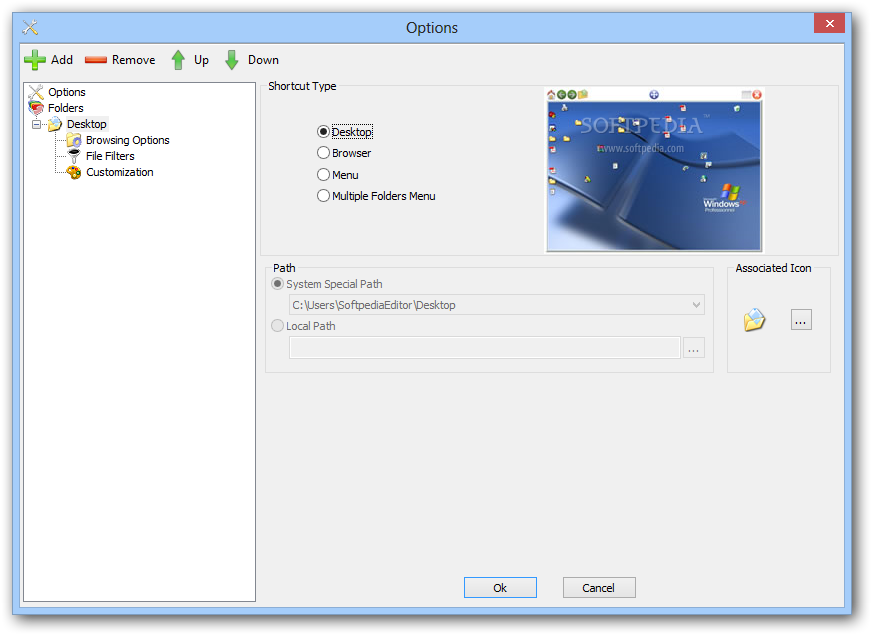This screenshot has height=635, width=872.
Task: Click the Ok button
Action: [500, 588]
